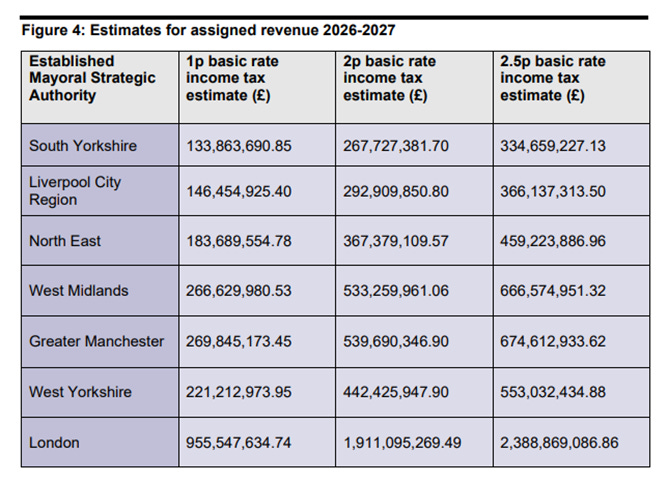Click the value 674,612,933.62
This screenshot has width=668, height=484.
point(553,341)
